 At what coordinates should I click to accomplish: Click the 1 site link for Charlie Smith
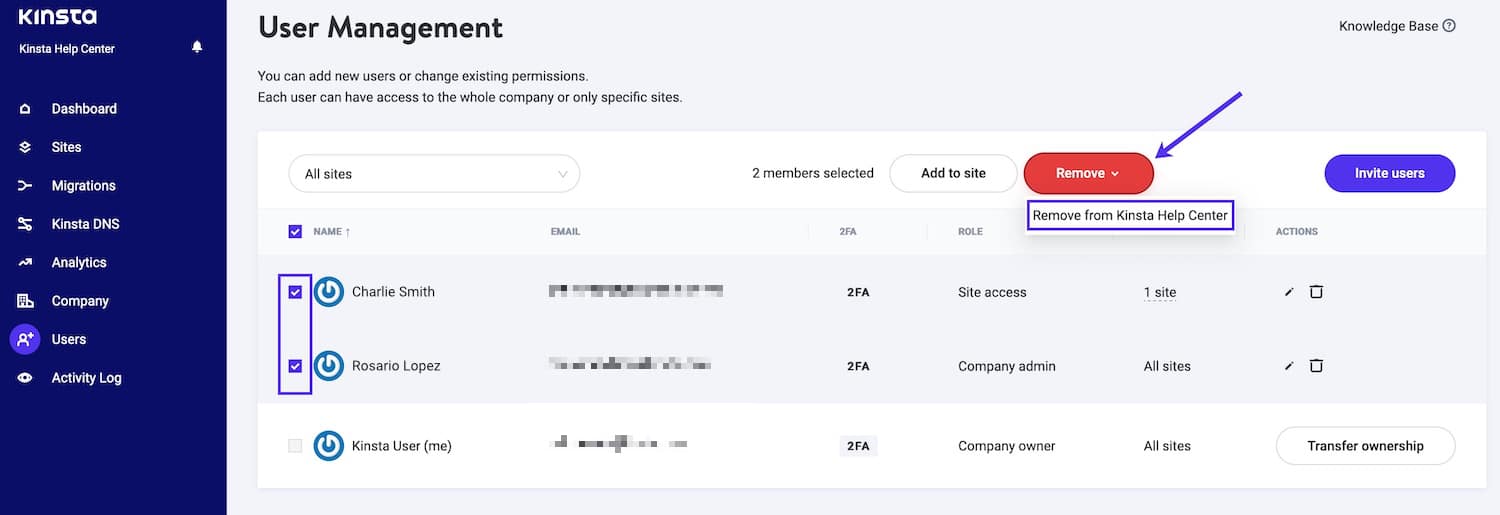point(1160,293)
